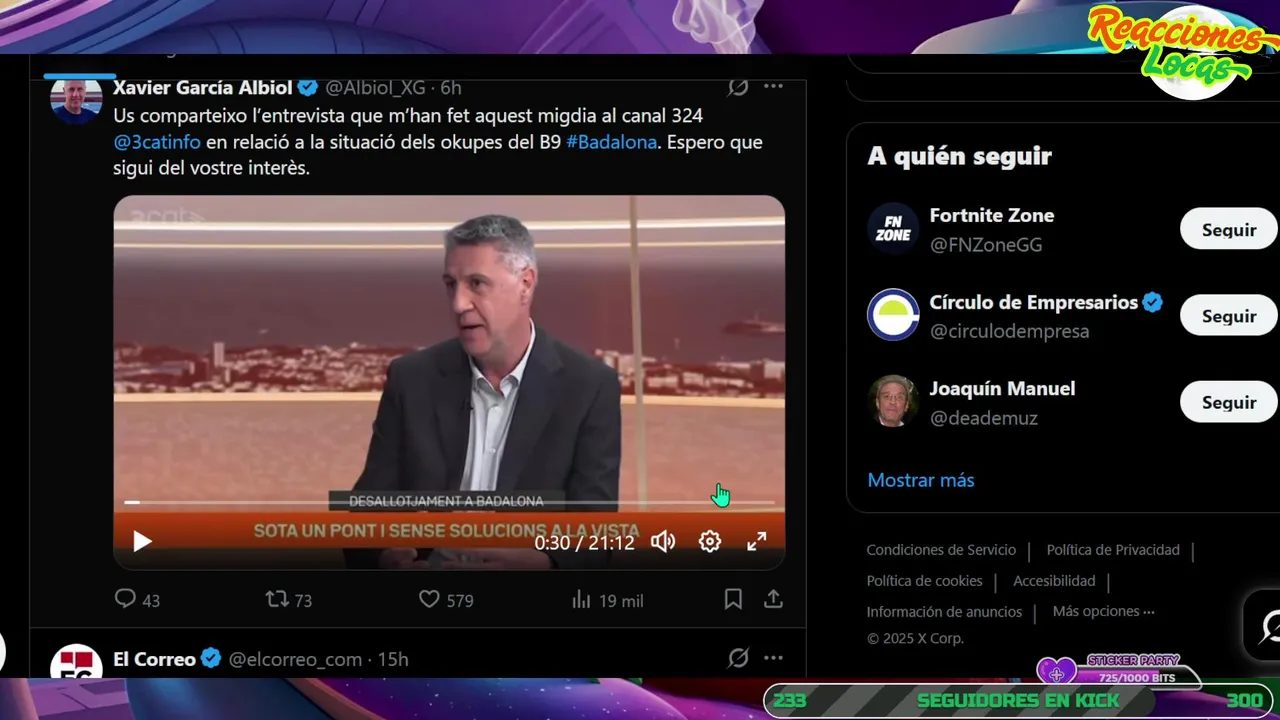Open Política de cookies link
This screenshot has height=720, width=1280.
(924, 581)
